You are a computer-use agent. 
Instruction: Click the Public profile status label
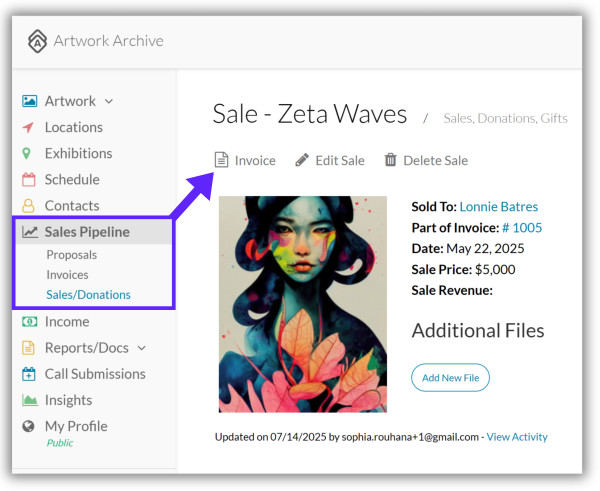point(60,443)
